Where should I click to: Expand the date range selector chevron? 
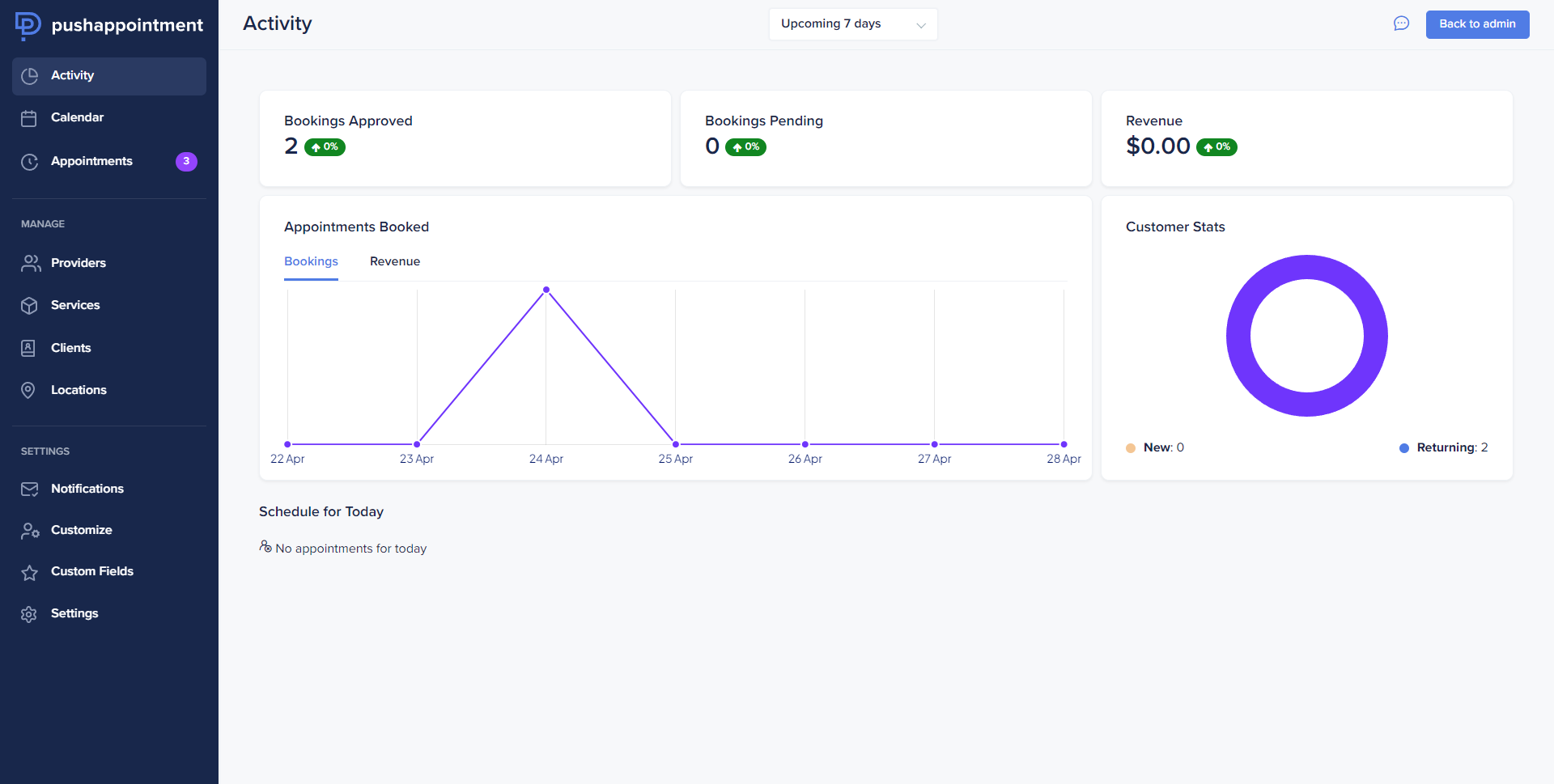click(921, 25)
